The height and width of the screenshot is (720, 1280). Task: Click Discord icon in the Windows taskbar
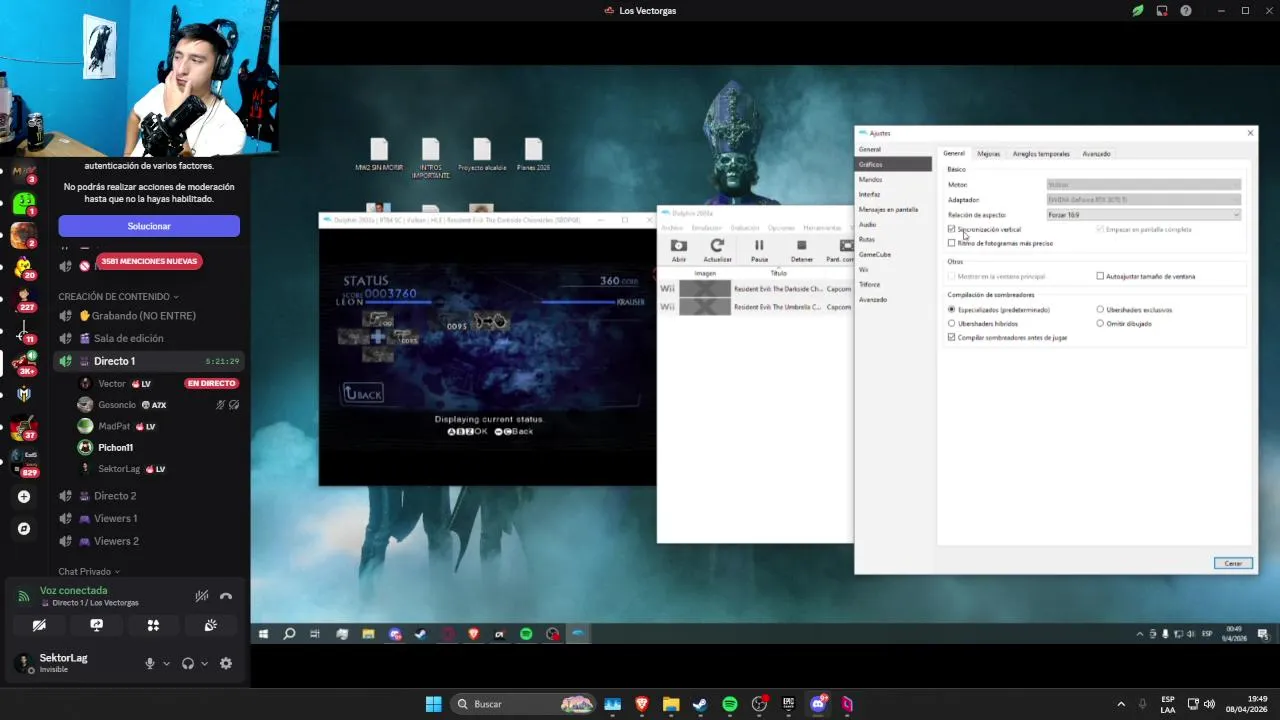[x=818, y=704]
